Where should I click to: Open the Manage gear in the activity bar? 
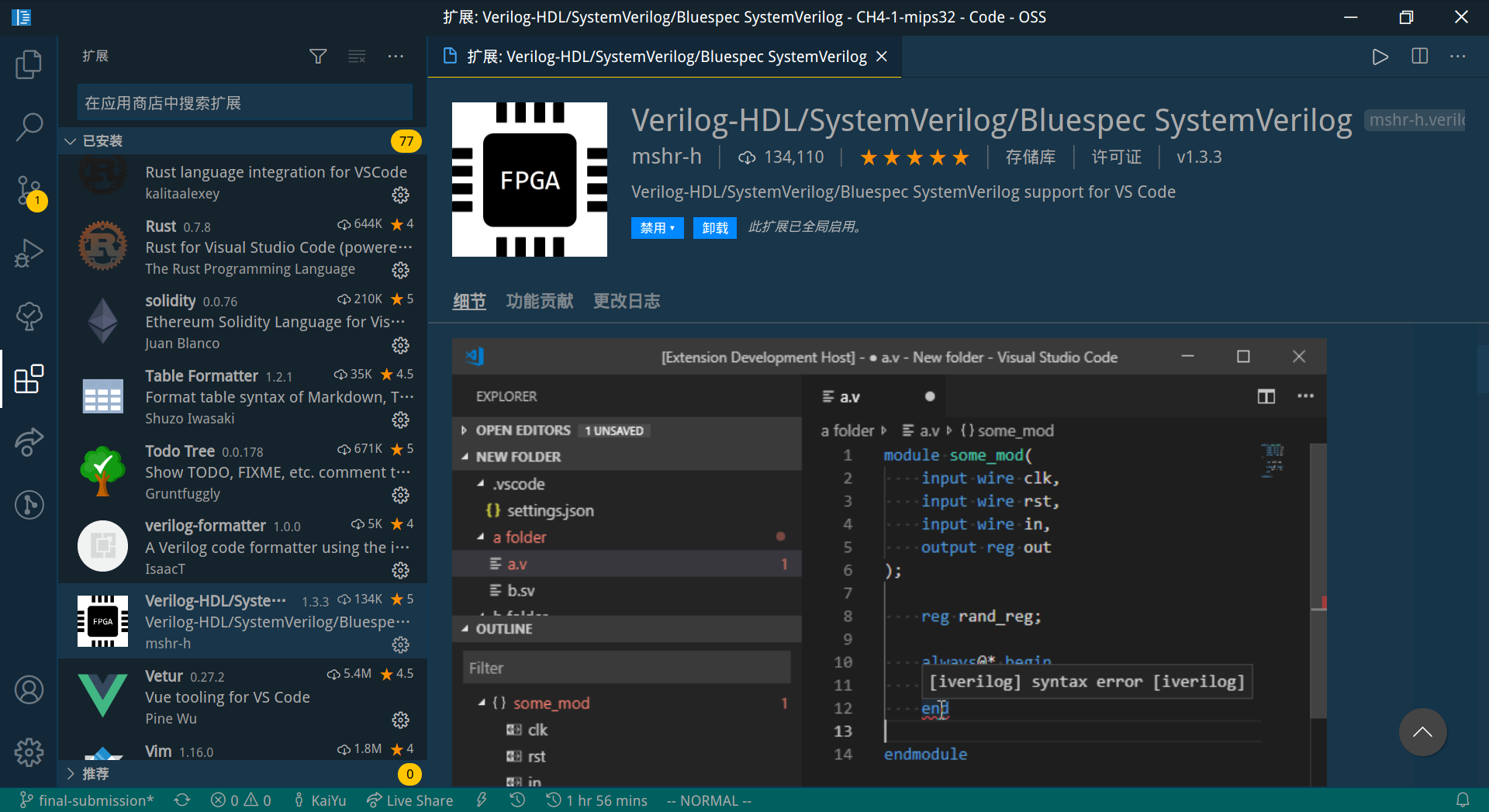(29, 752)
